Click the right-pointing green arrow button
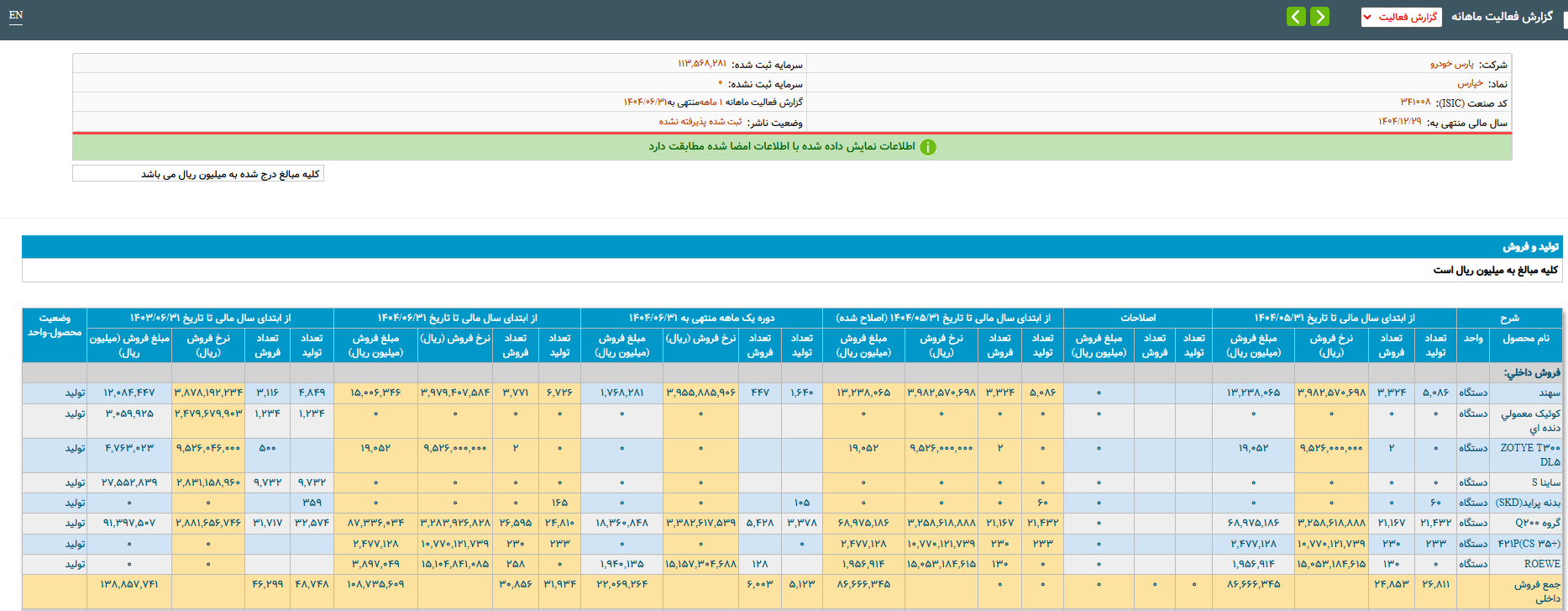The height and width of the screenshot is (611, 1568). click(x=1319, y=17)
